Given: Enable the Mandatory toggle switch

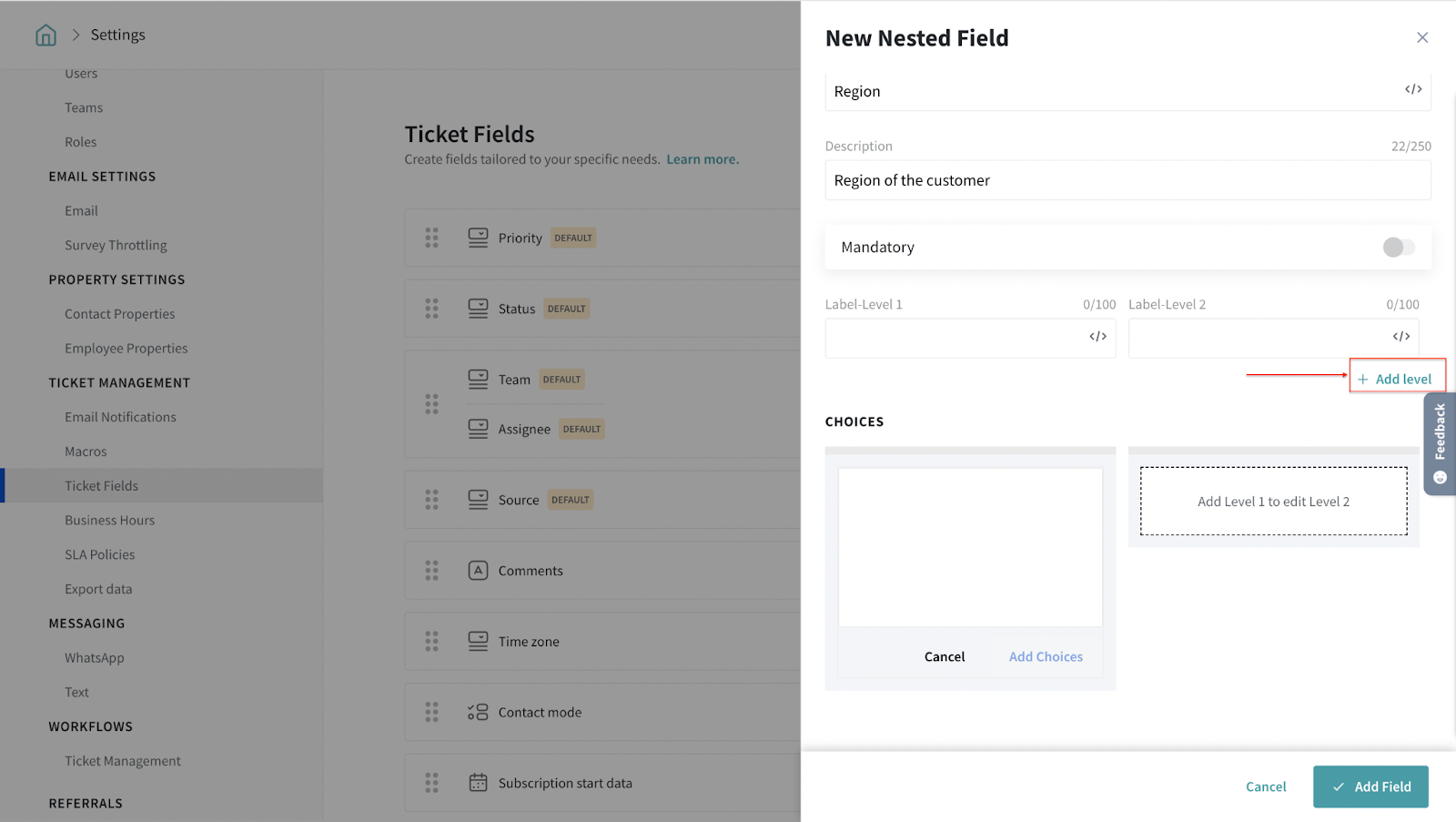Looking at the screenshot, I should 1398,248.
